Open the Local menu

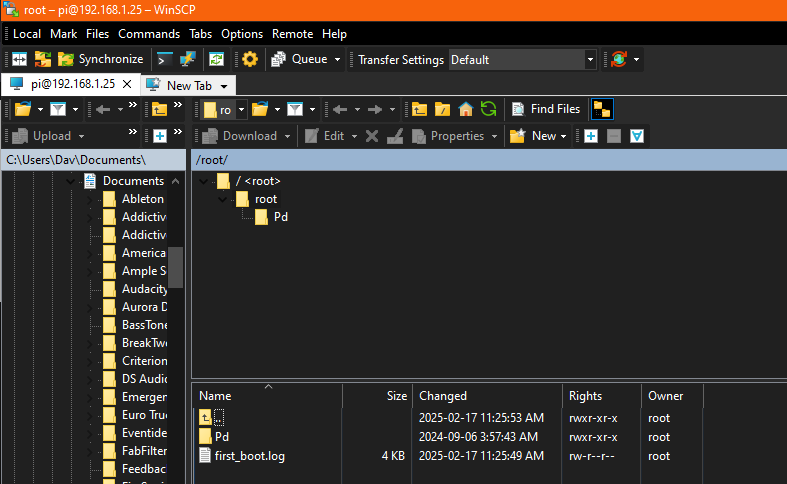pos(27,34)
